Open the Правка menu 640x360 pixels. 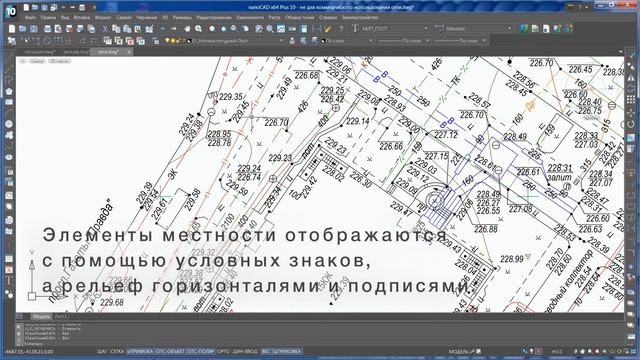(x=48, y=18)
